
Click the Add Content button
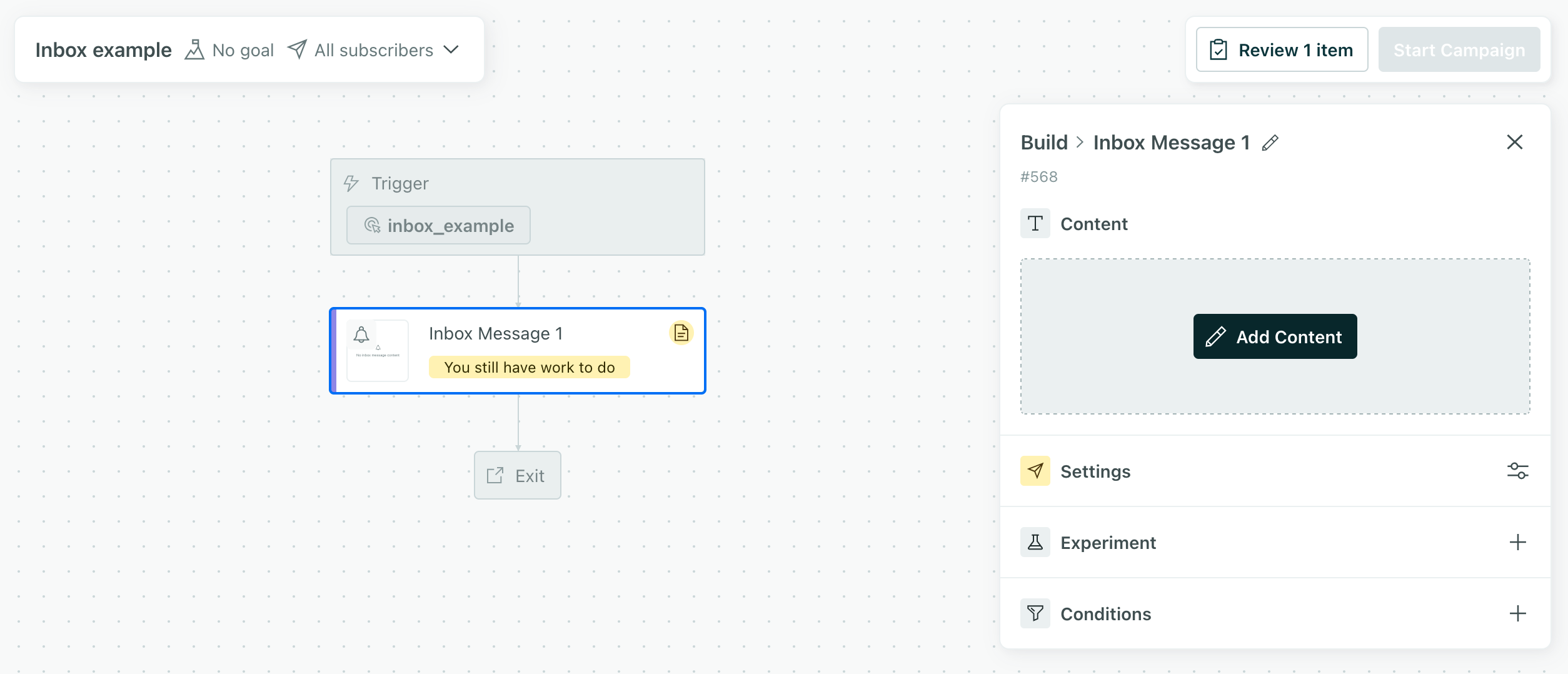point(1274,336)
